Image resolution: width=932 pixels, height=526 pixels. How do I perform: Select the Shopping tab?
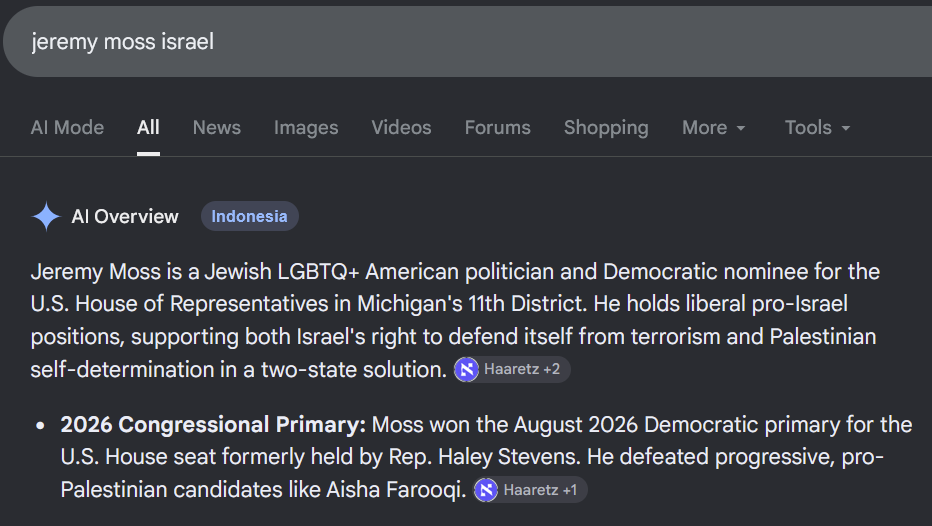(606, 128)
